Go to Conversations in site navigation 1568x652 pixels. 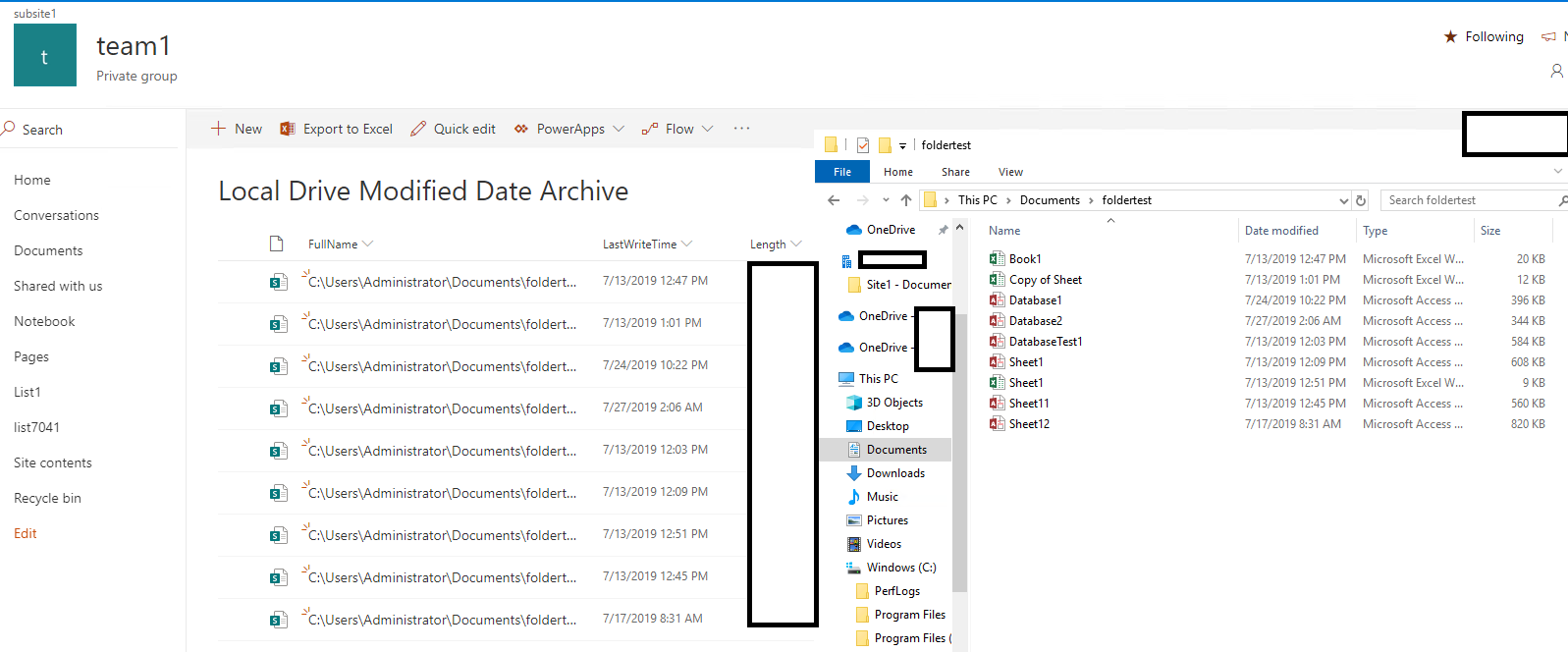(56, 215)
